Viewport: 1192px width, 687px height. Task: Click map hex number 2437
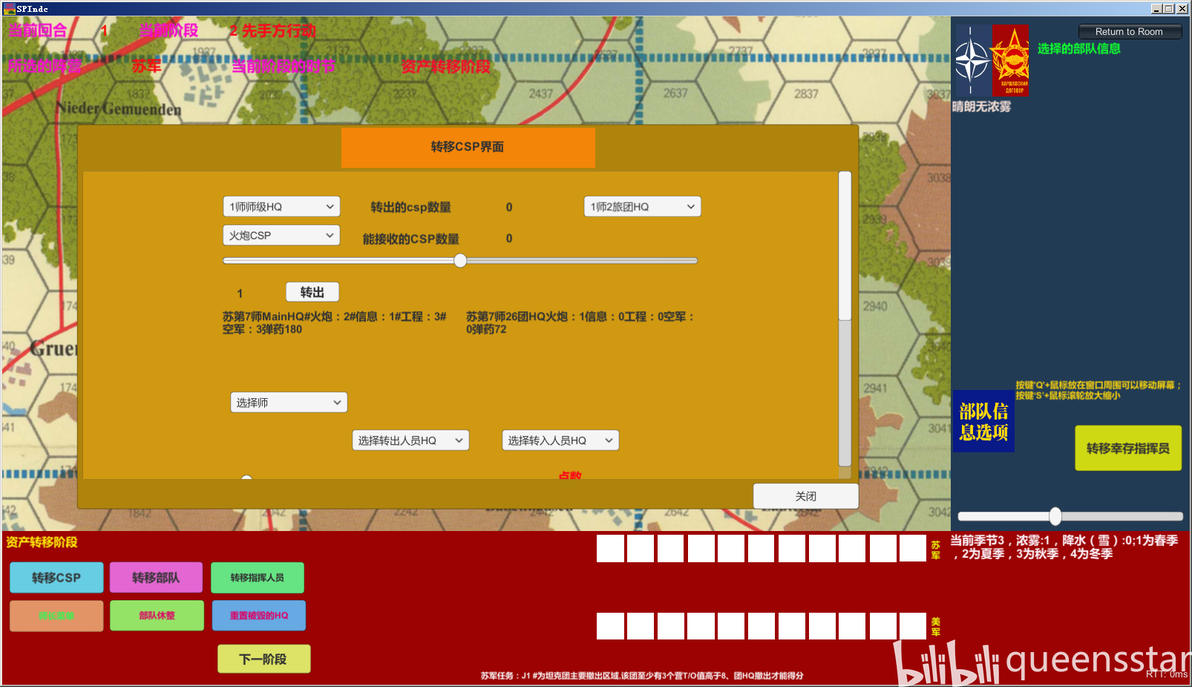coord(541,93)
